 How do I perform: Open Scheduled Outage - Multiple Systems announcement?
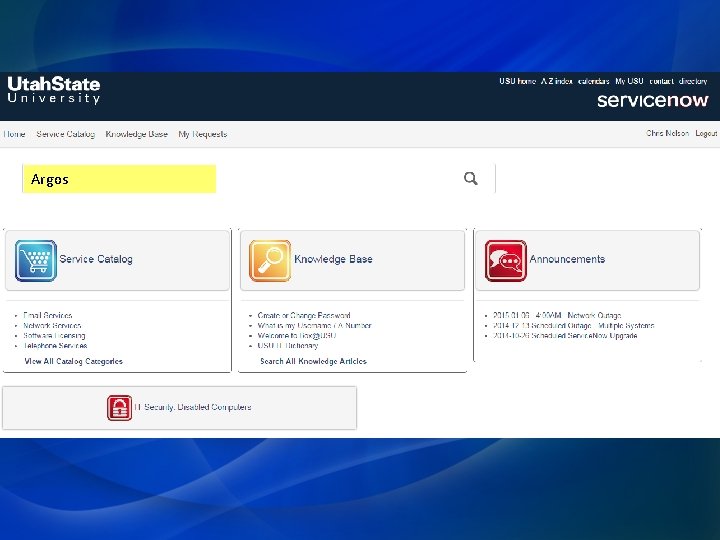[574, 326]
